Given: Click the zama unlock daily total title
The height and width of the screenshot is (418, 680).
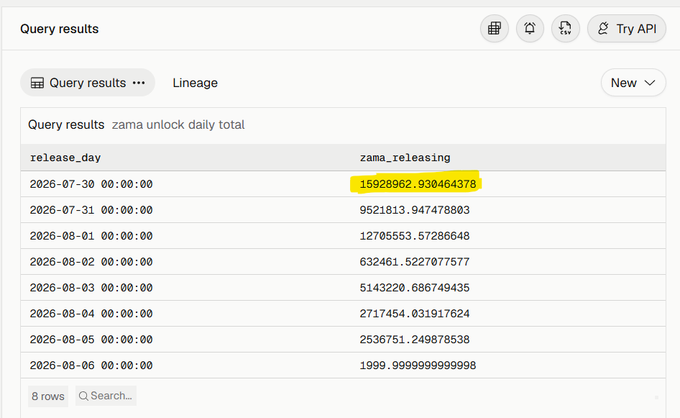Looking at the screenshot, I should point(178,125).
